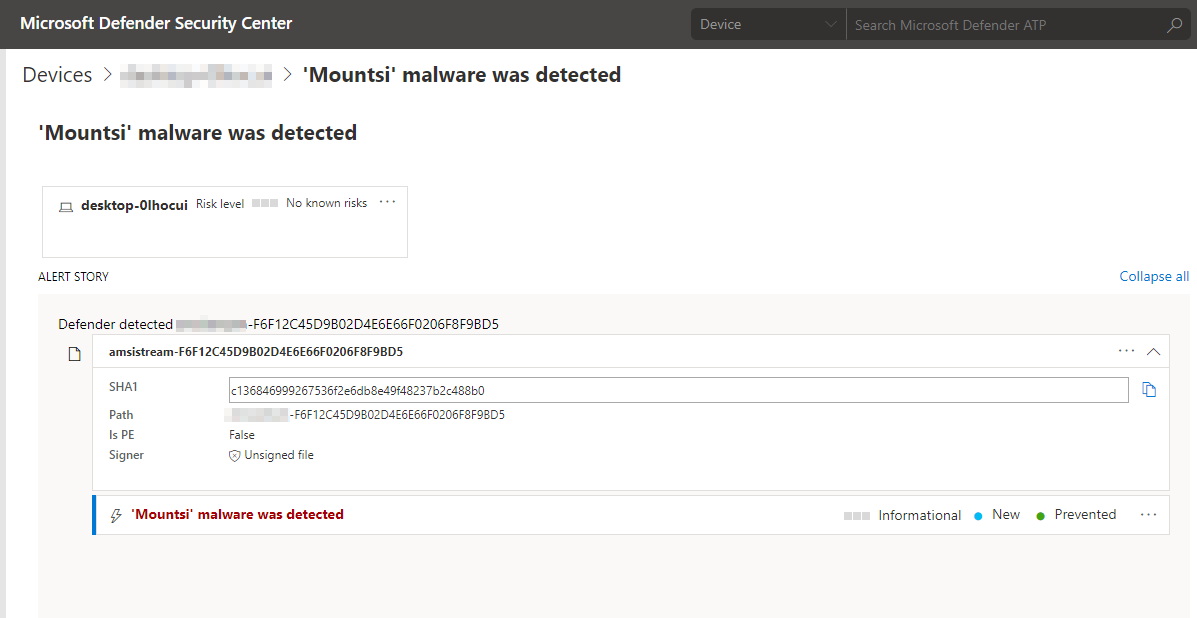Click the file icon next to amsistream entry

[73, 353]
